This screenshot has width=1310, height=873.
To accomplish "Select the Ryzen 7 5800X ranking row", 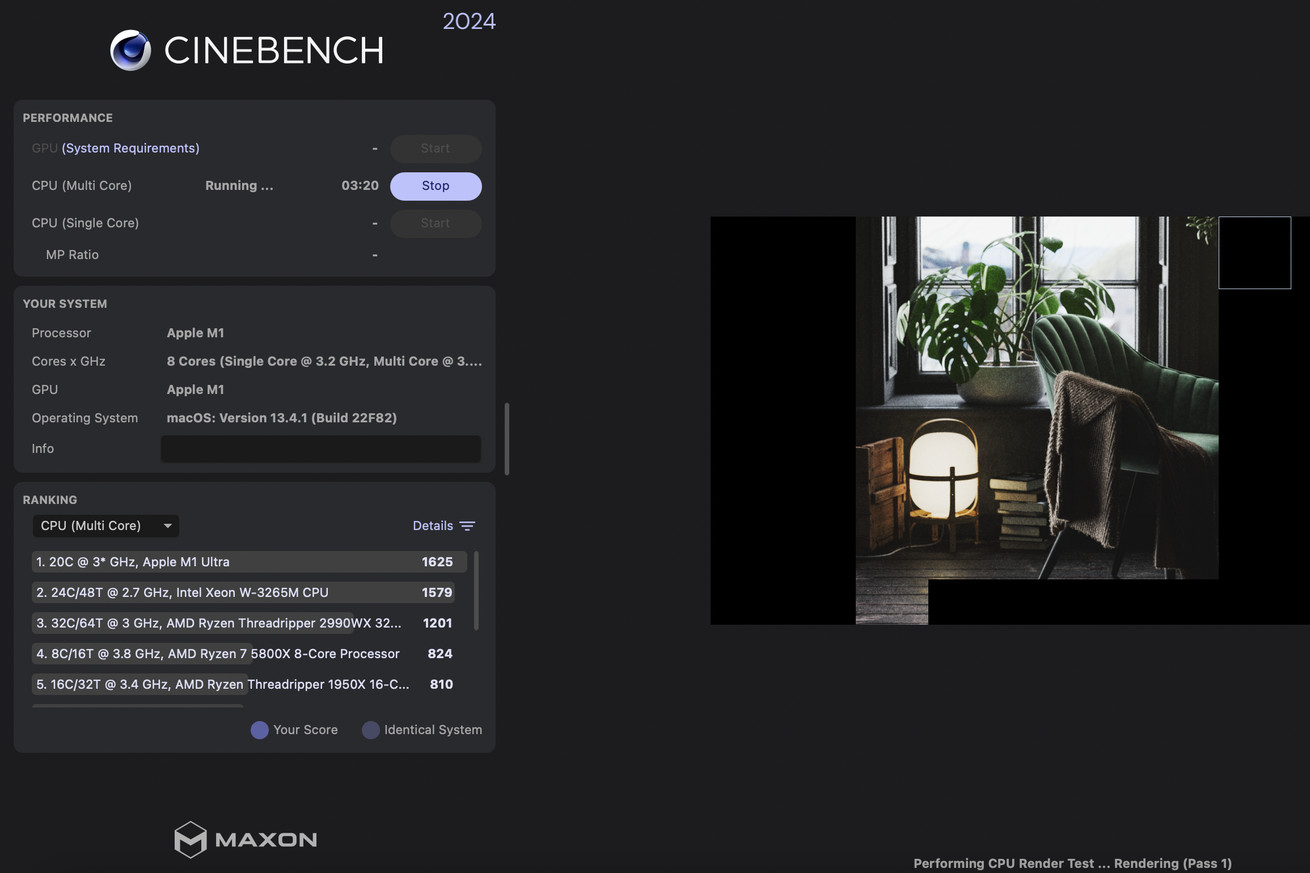I will tap(249, 654).
